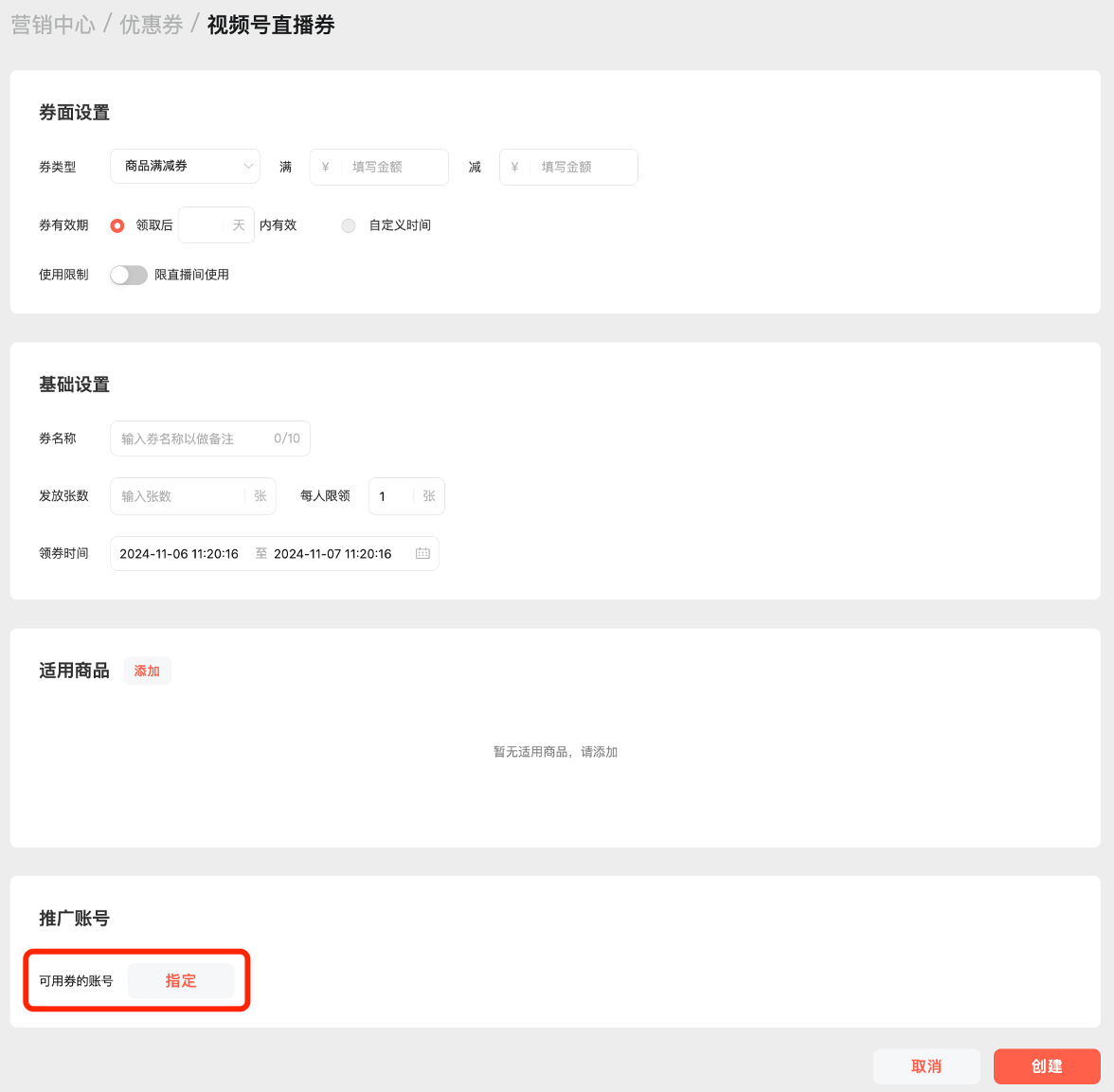Screen dimensions: 1114x1092
Task: Submit the coupon with 创建 button
Action: 1047,1066
